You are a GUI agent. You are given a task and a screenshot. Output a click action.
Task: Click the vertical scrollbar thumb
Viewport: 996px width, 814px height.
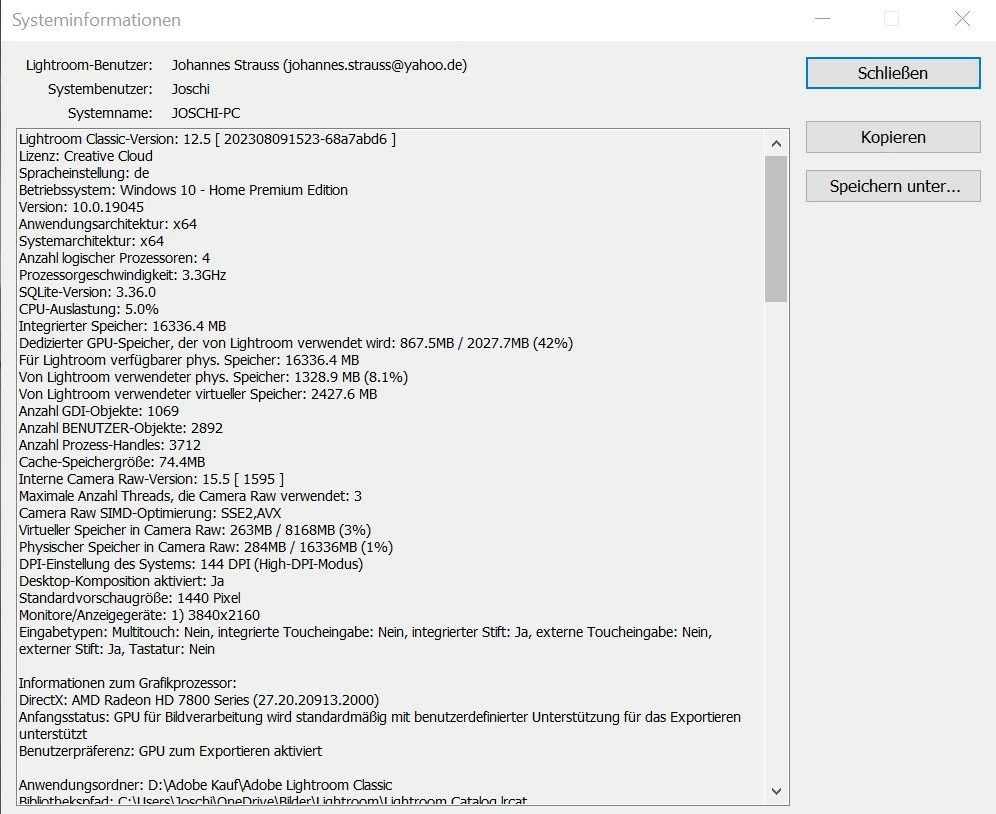tap(776, 229)
